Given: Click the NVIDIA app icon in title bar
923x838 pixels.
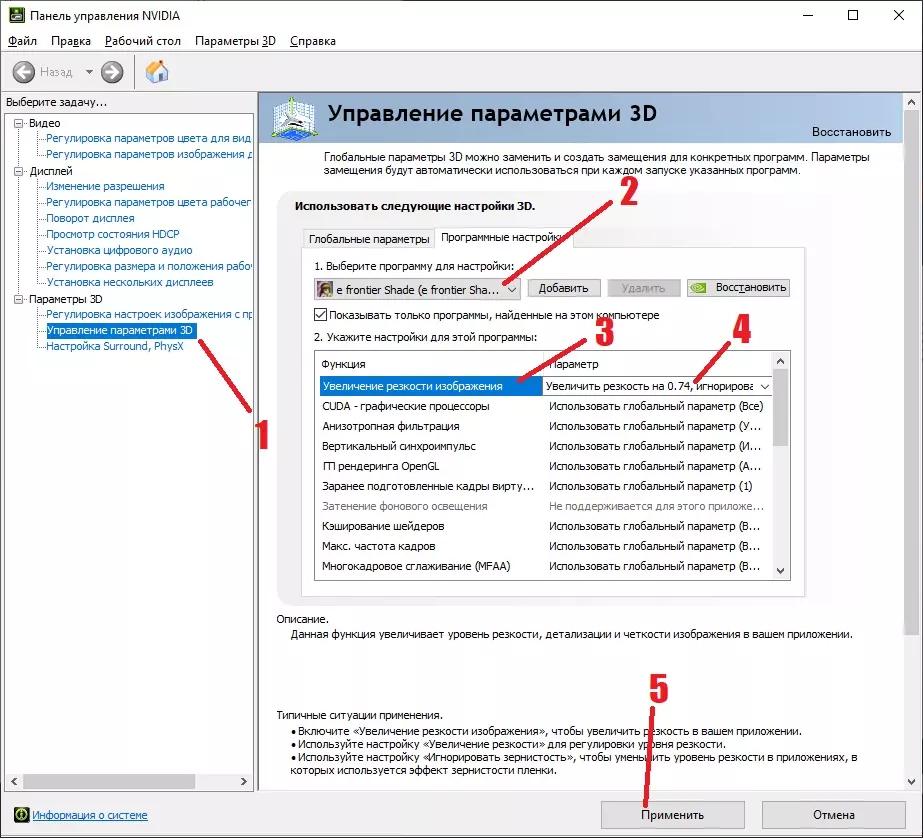Looking at the screenshot, I should point(16,15).
